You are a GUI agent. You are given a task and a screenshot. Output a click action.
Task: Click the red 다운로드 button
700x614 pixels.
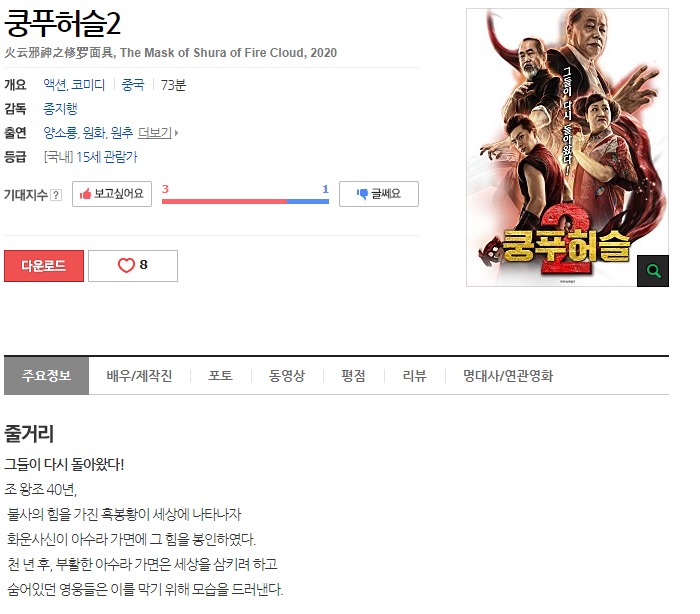point(44,266)
